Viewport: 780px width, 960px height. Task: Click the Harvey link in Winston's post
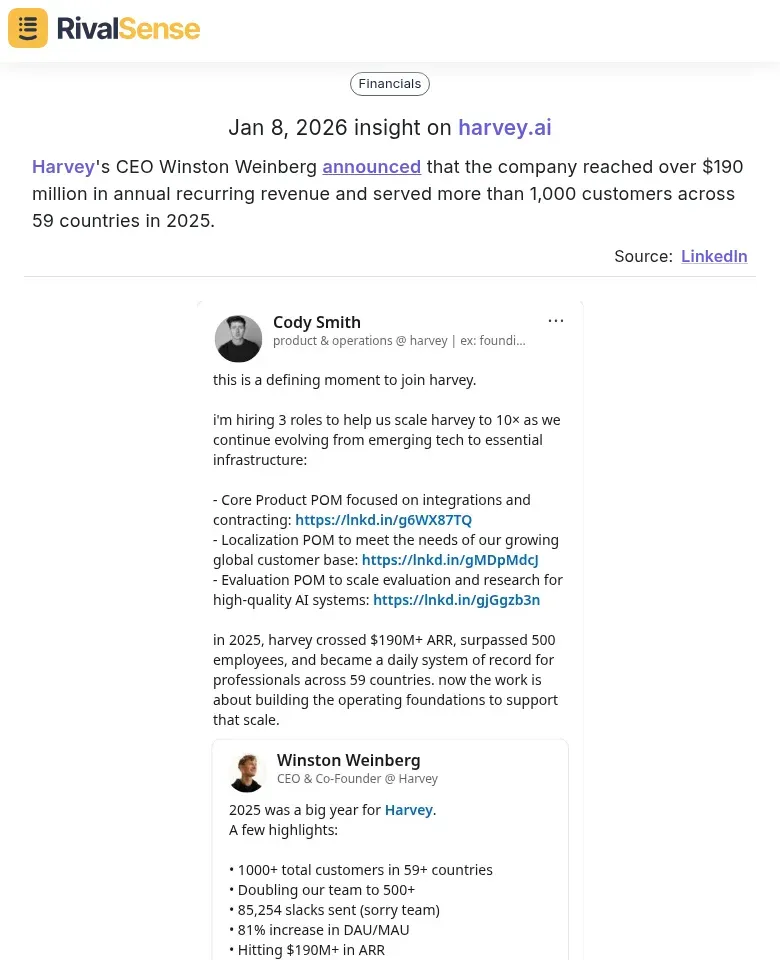(409, 809)
